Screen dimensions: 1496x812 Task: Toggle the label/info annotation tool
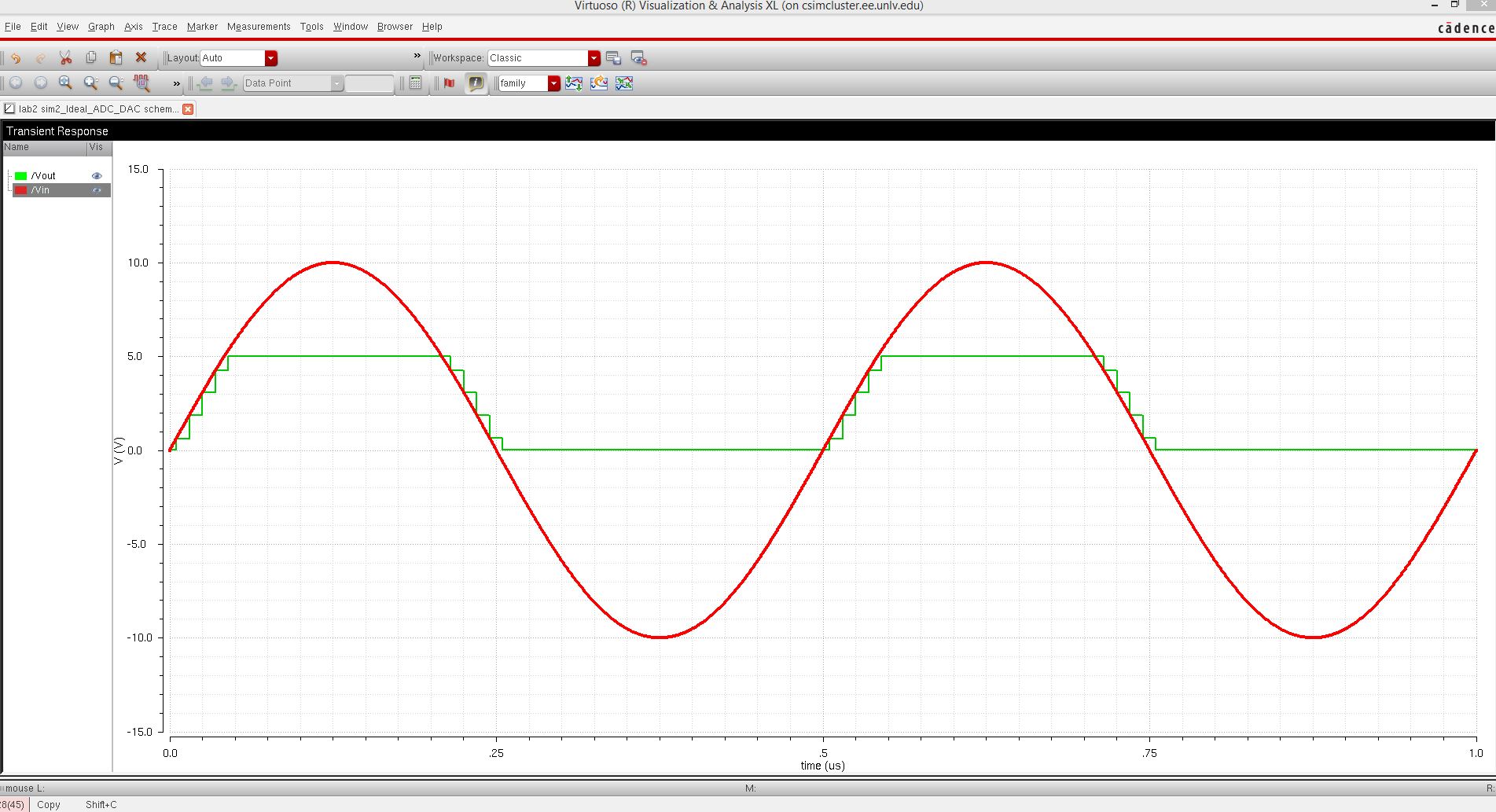coord(476,83)
